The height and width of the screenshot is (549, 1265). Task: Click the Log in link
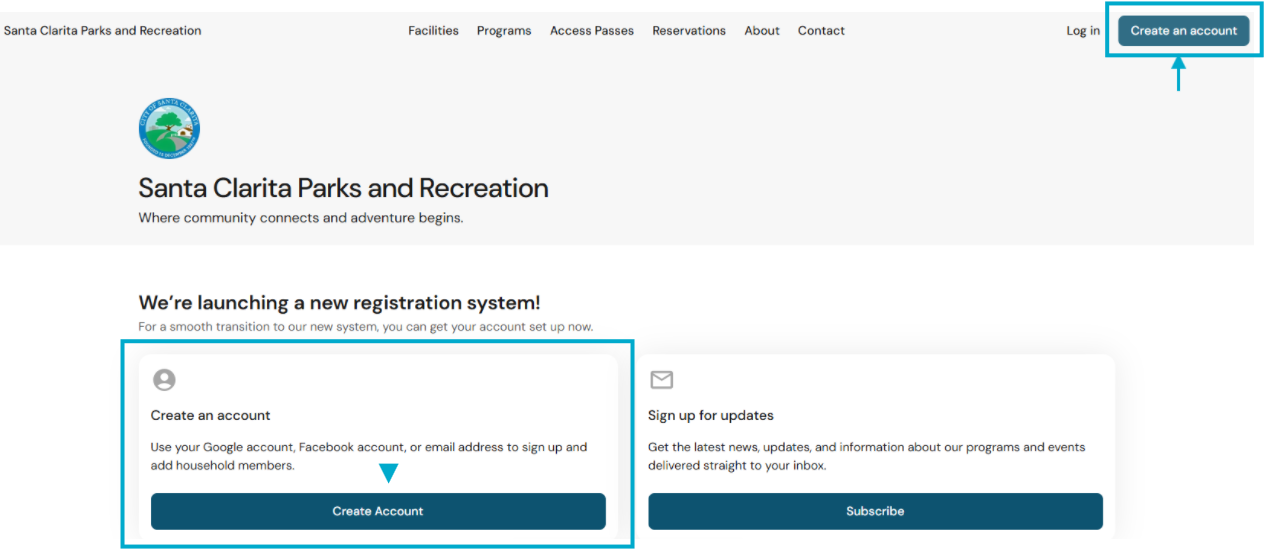(1083, 31)
